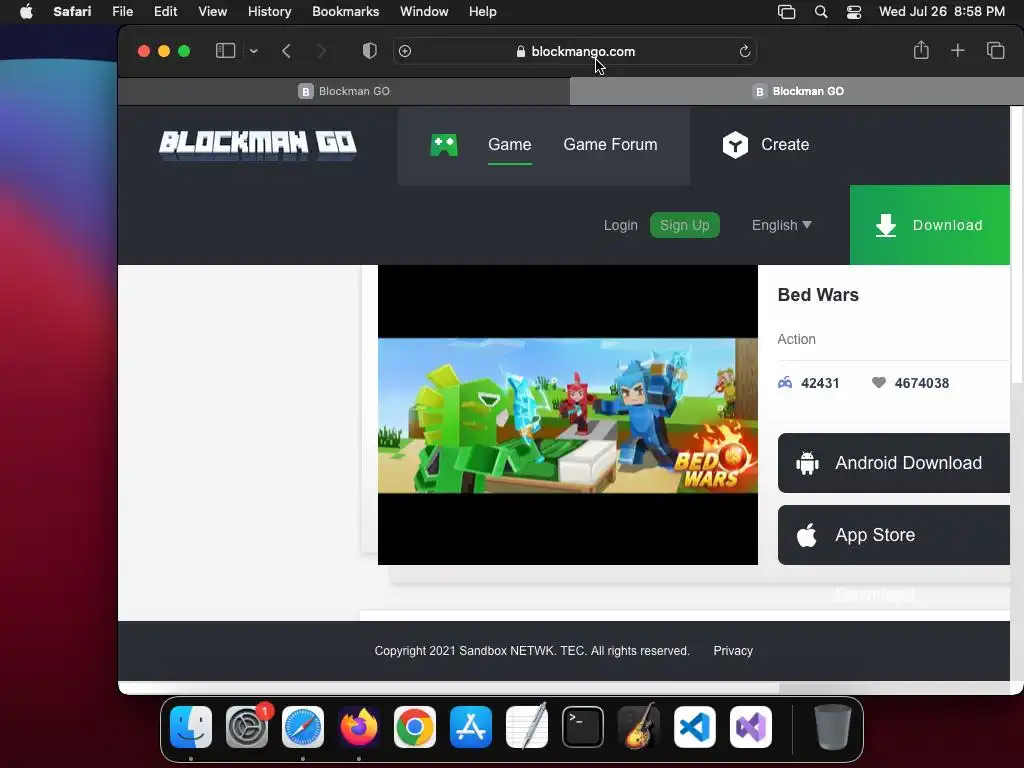Reload the page with the refresh icon
The height and width of the screenshot is (768, 1024).
[744, 51]
